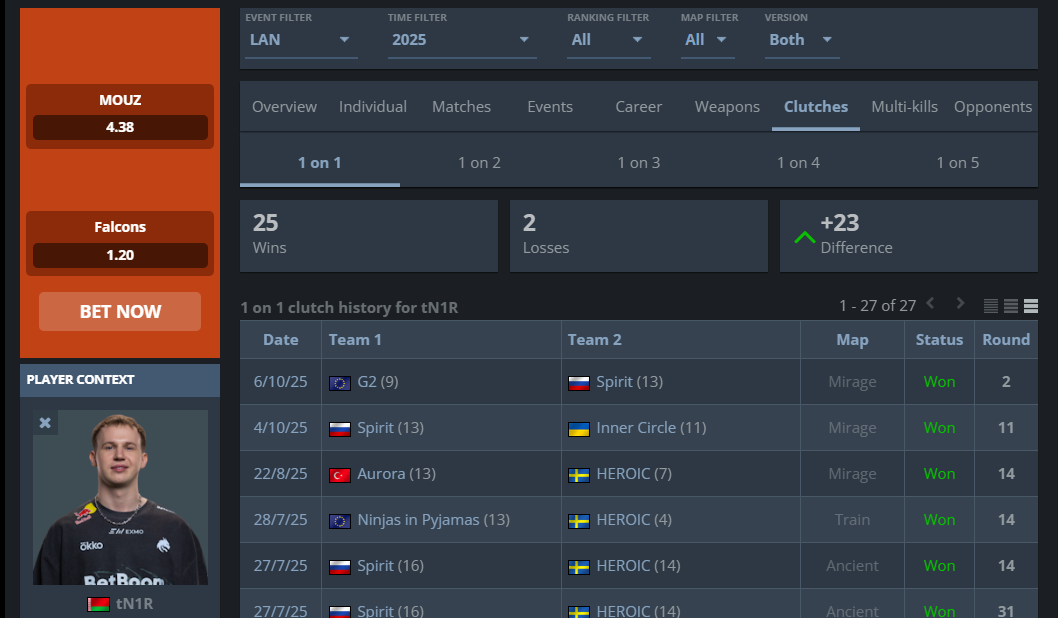The image size is (1058, 618).
Task: Click the Won status in 4/10/25 row
Action: click(x=939, y=428)
